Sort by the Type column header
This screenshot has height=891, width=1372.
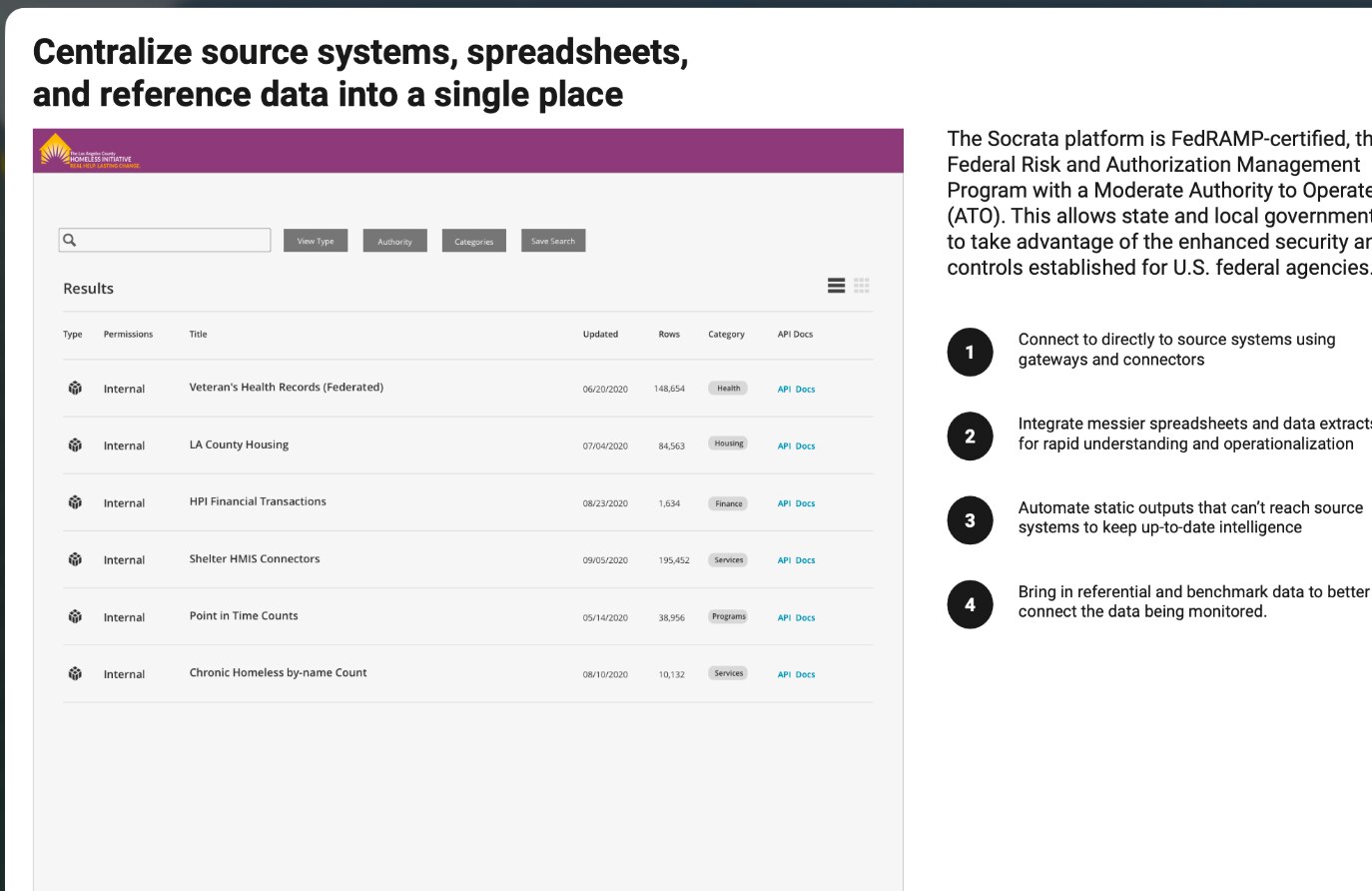[73, 335]
